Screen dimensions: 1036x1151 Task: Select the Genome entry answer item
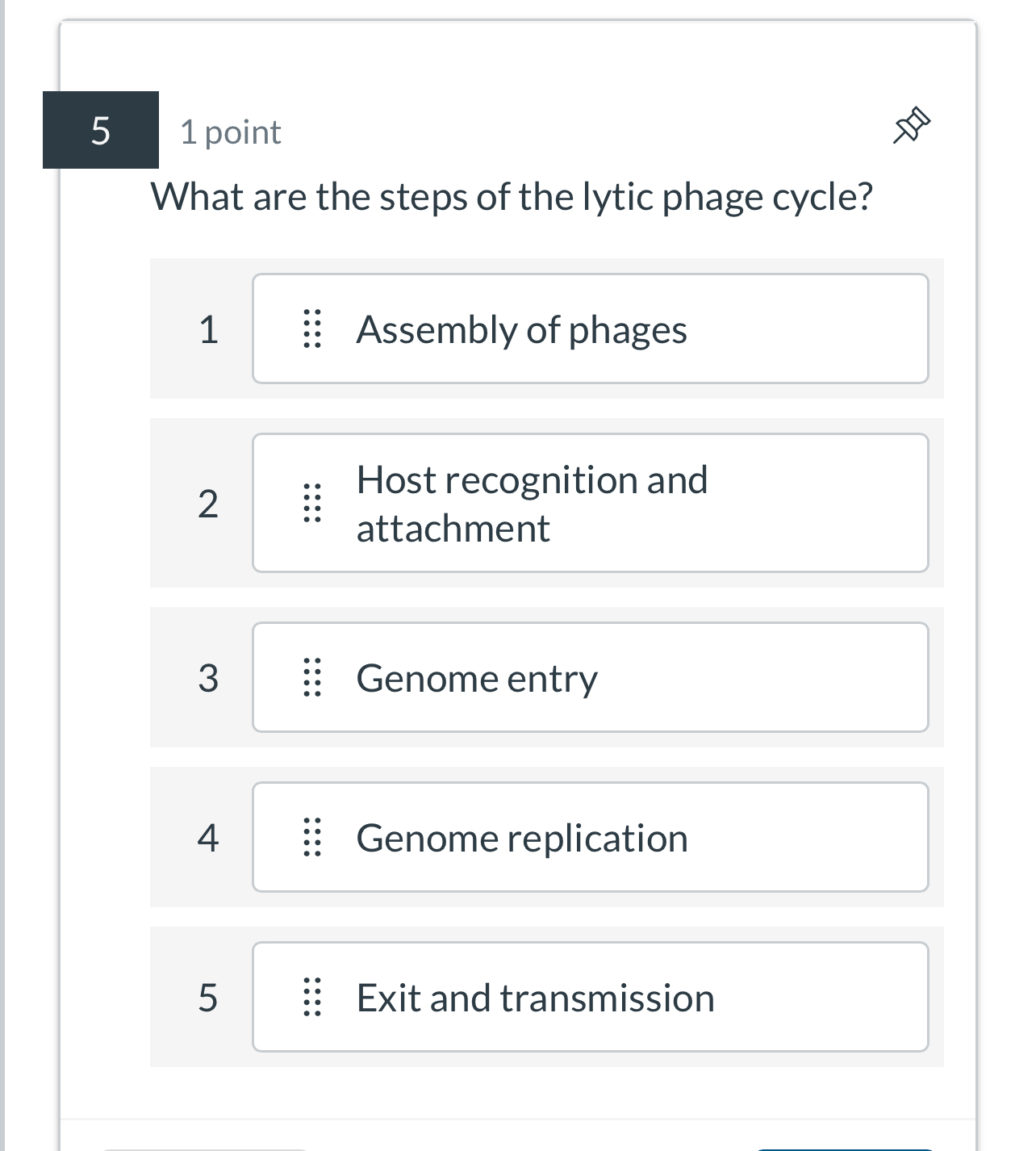591,678
